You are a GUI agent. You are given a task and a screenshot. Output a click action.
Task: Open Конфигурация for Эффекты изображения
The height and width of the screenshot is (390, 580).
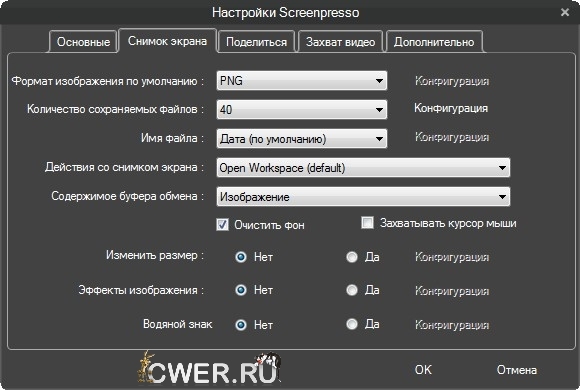[452, 291]
